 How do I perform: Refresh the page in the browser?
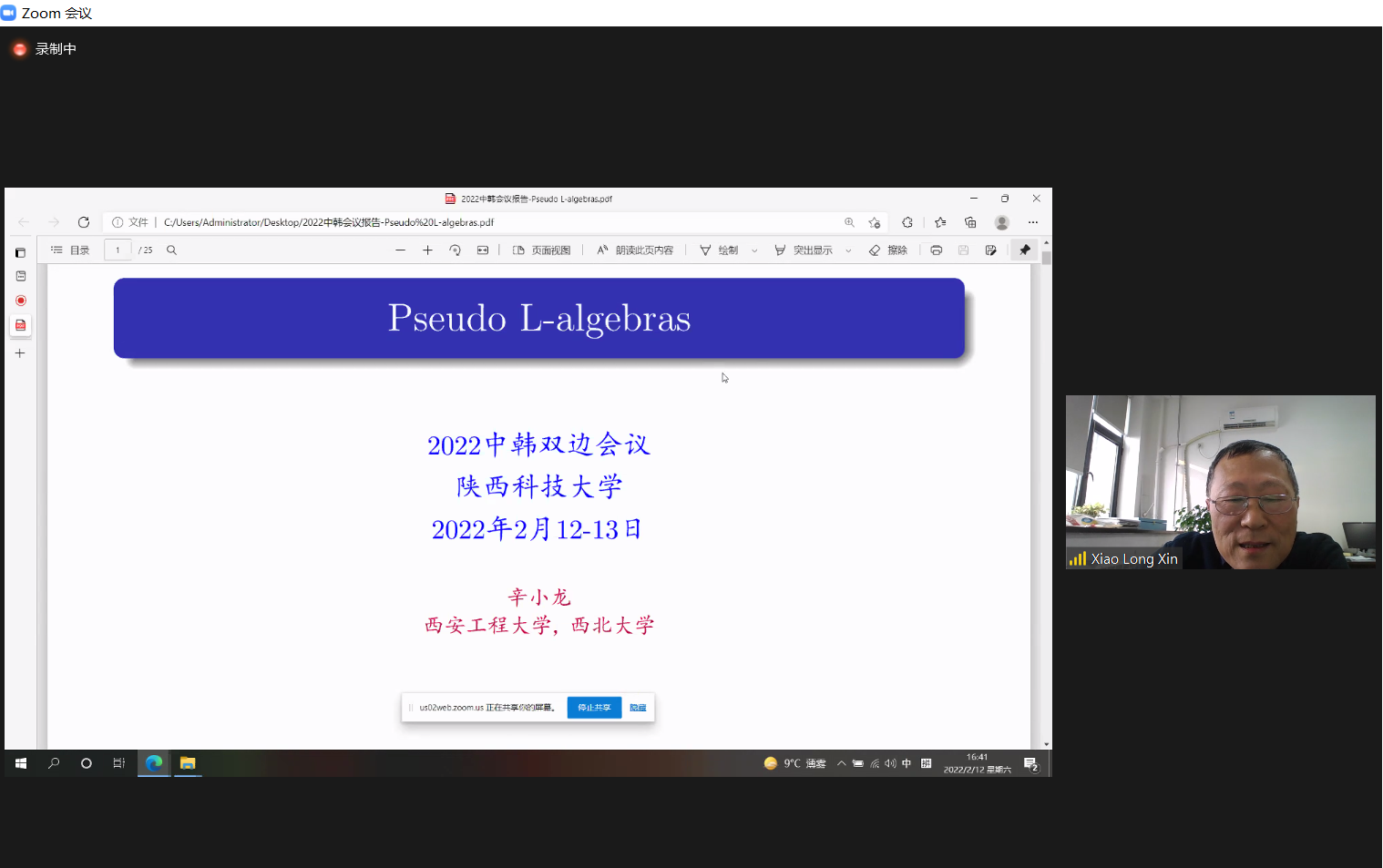pyautogui.click(x=84, y=222)
